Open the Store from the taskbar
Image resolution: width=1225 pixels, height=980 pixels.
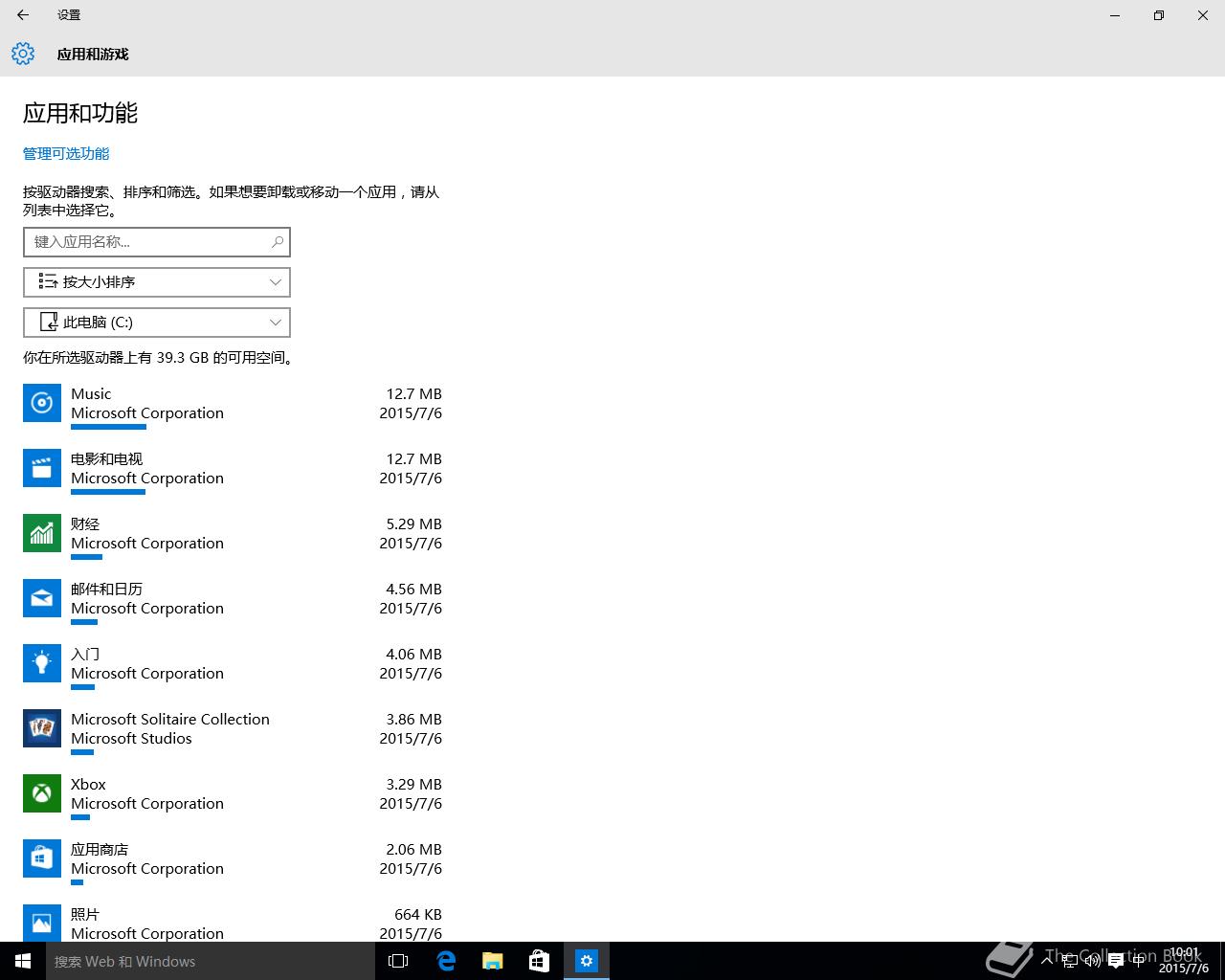click(x=539, y=961)
